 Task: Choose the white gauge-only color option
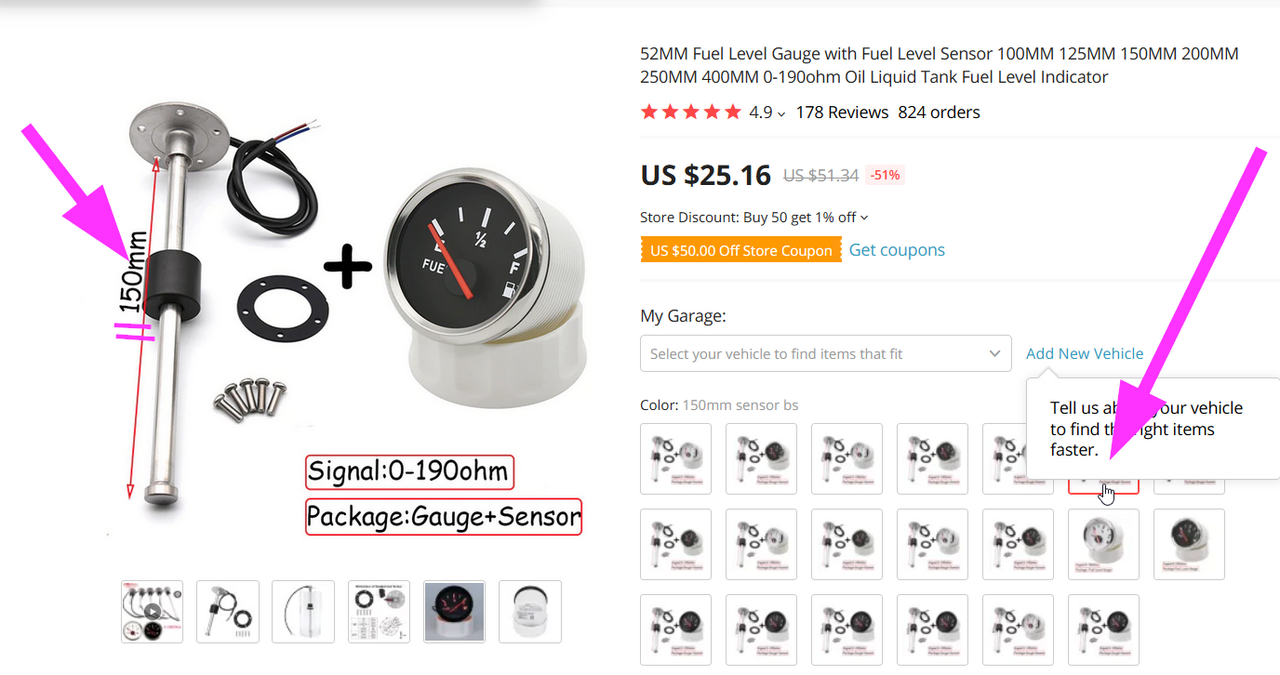pyautogui.click(x=1103, y=544)
